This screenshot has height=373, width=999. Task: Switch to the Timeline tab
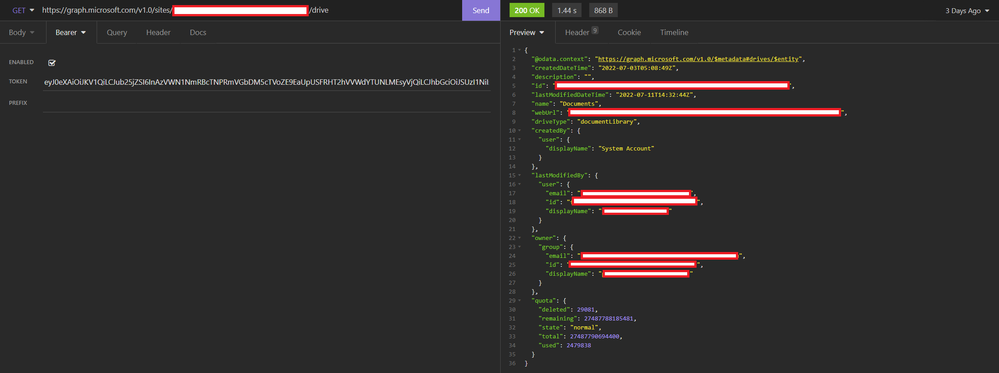674,33
